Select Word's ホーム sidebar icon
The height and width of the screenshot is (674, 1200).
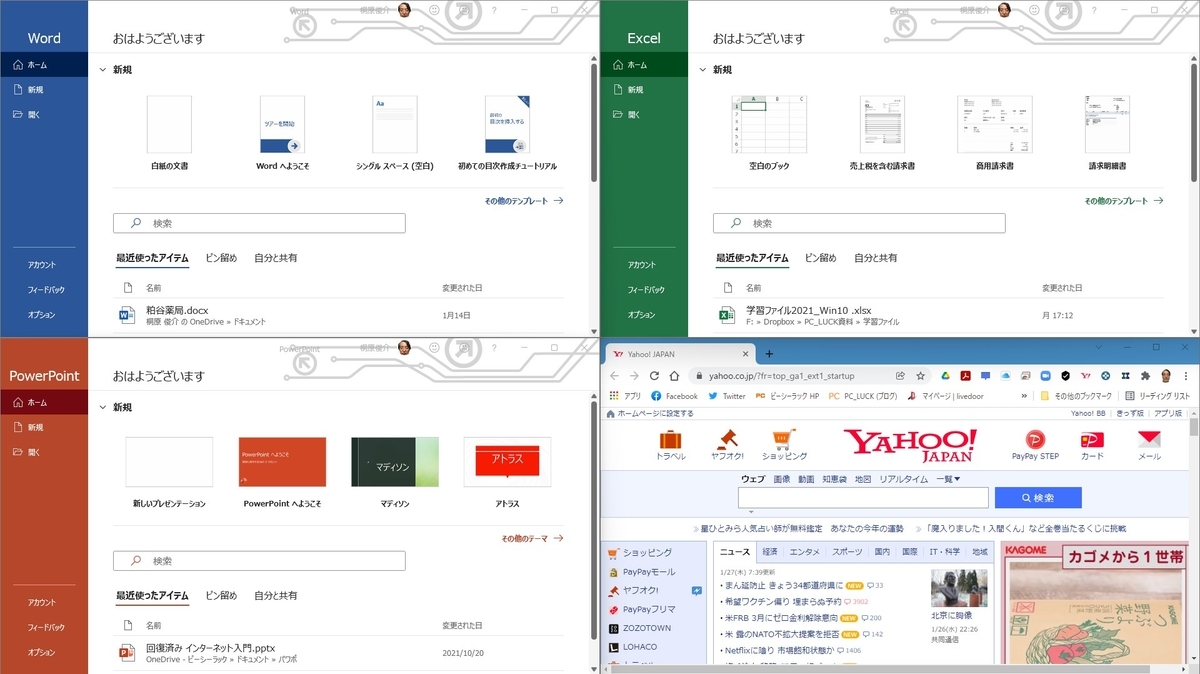coord(18,64)
